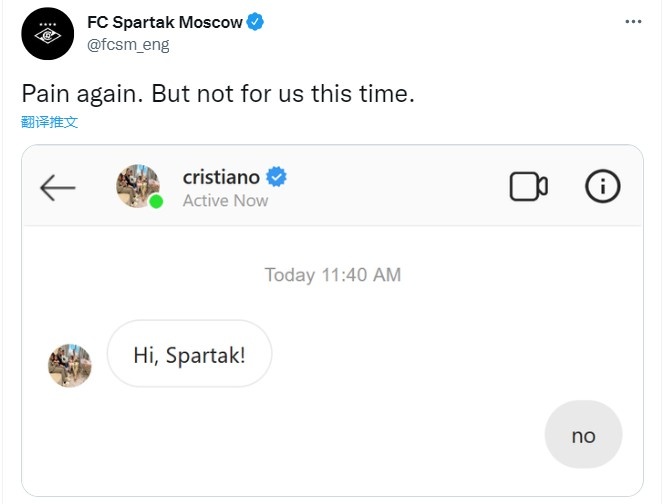Open the FC Spartak Moscow profile name
Image resolution: width=665 pixels, height=504 pixels.
[x=164, y=22]
